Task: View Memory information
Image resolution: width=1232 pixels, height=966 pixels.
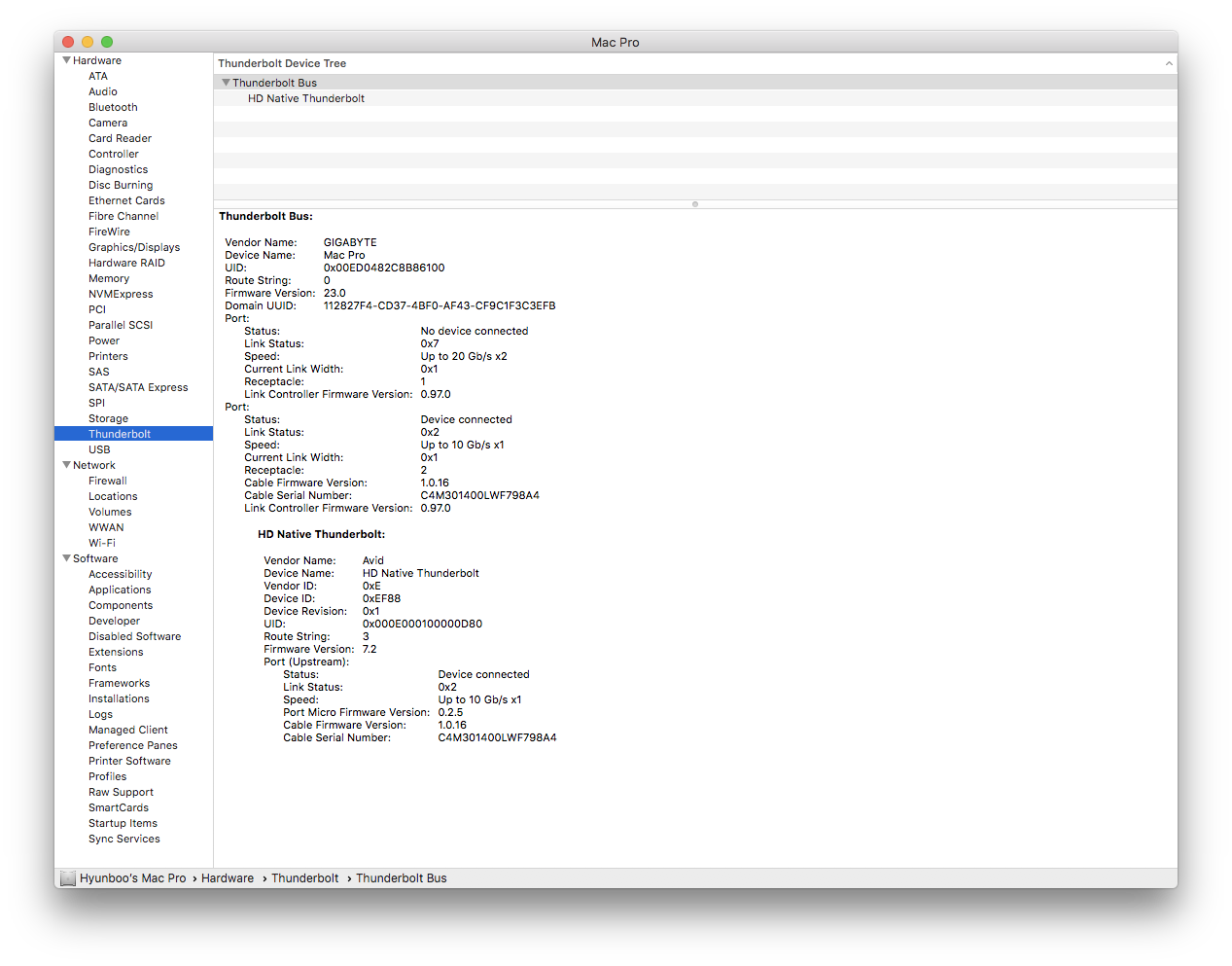Action: (x=109, y=278)
